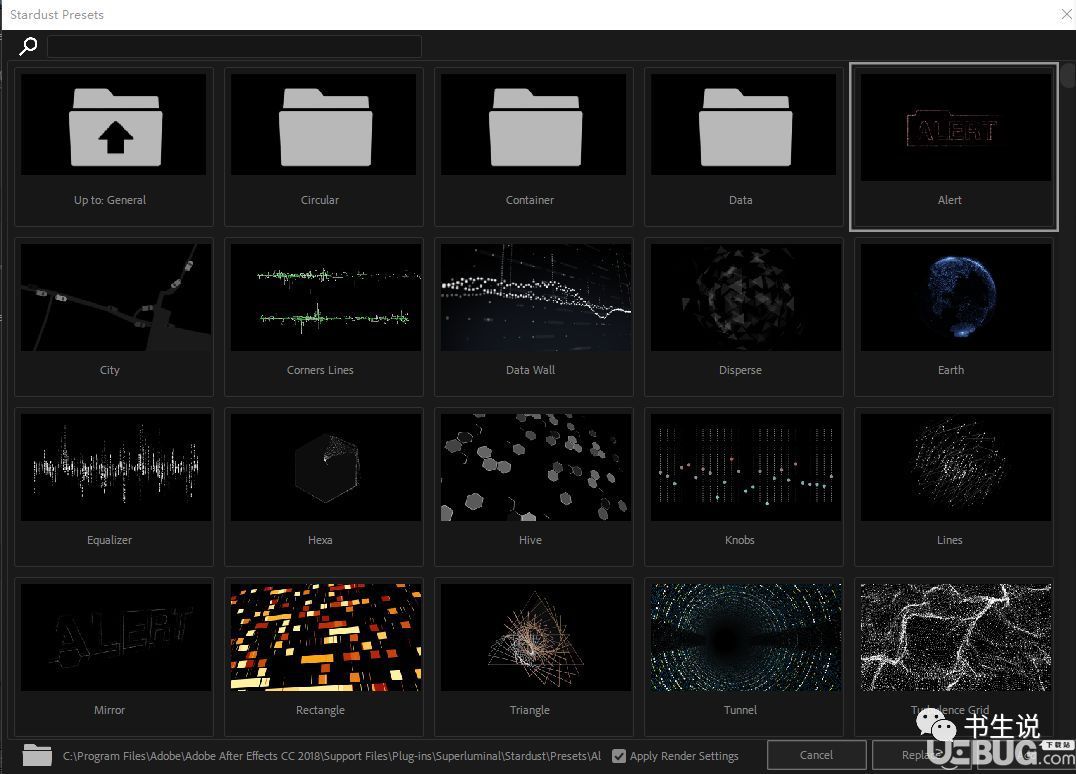This screenshot has width=1076, height=774.
Task: Click the Cancel button
Action: (x=817, y=755)
